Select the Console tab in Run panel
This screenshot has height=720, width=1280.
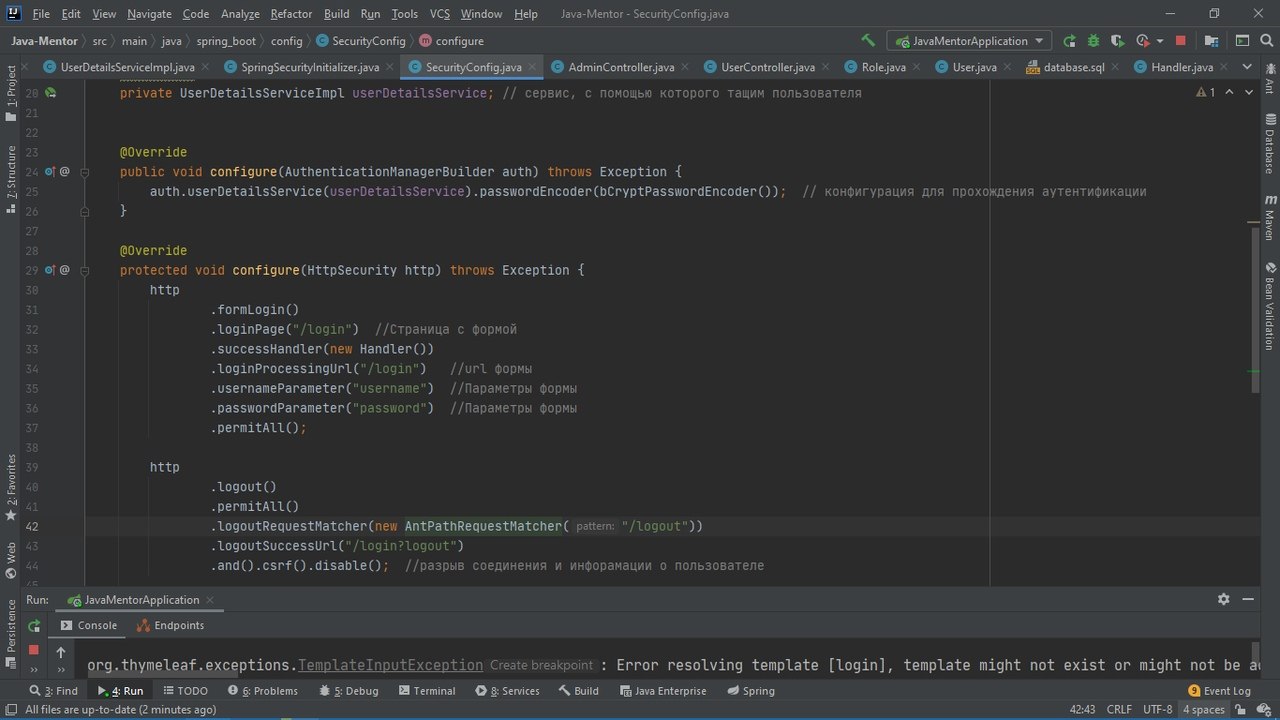pos(89,625)
